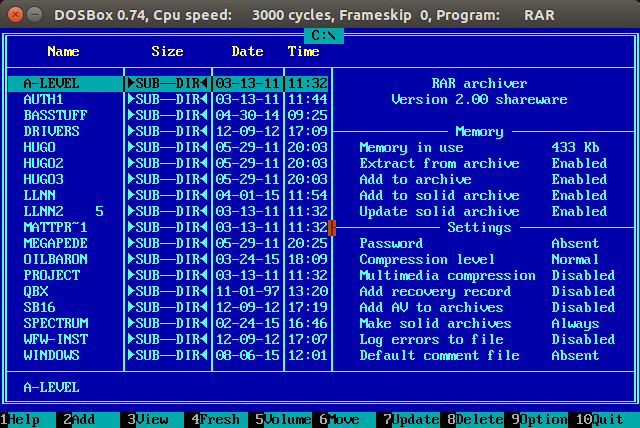Screen dimensions: 640x428
Task: Click the Name column header
Action: 63,51
